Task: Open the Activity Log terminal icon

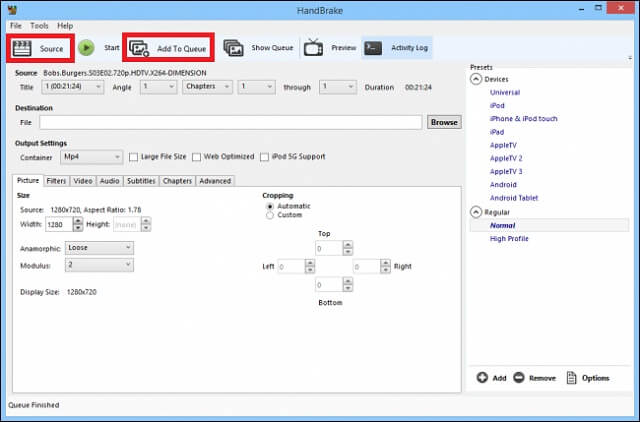Action: click(x=373, y=48)
